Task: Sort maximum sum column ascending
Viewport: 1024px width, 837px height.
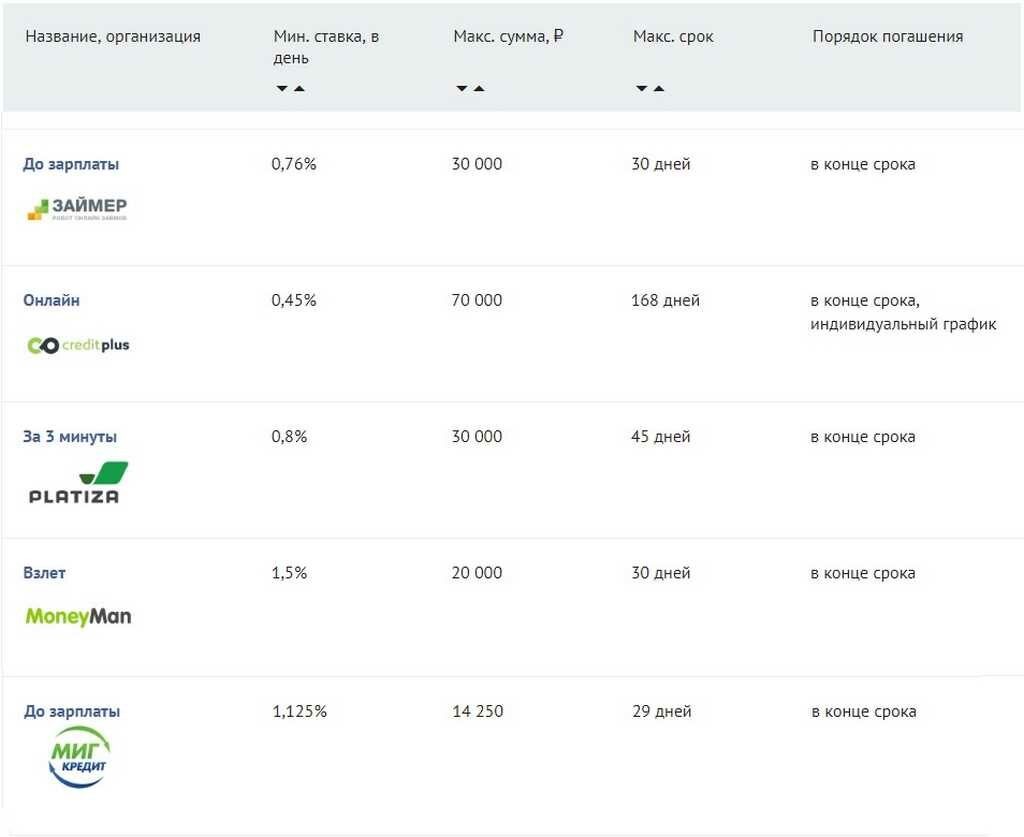Action: (479, 88)
